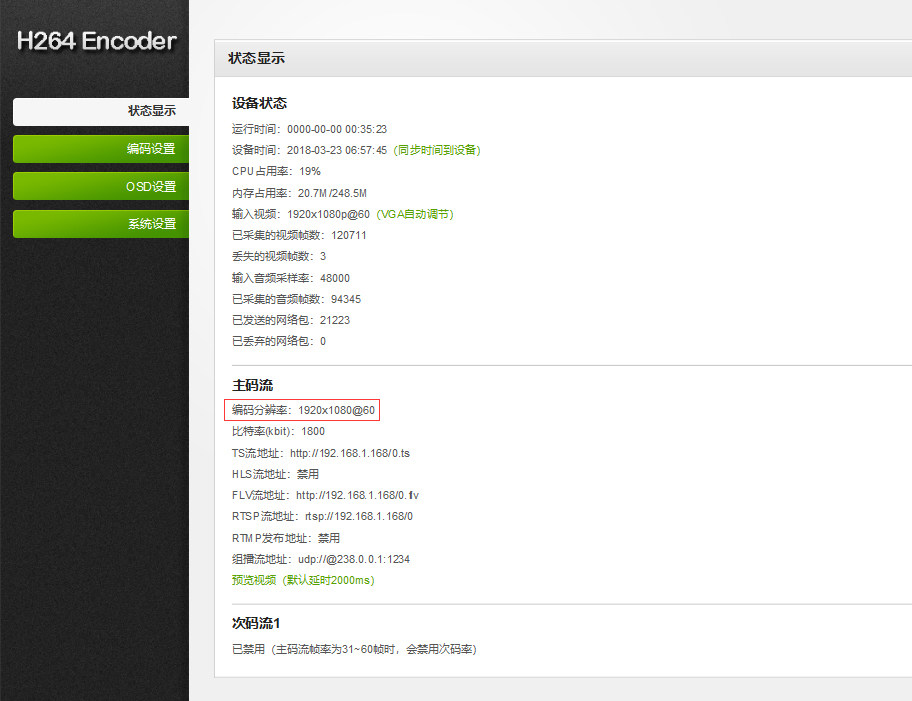Click the 已禁用 次码流 notice text

coord(354,649)
